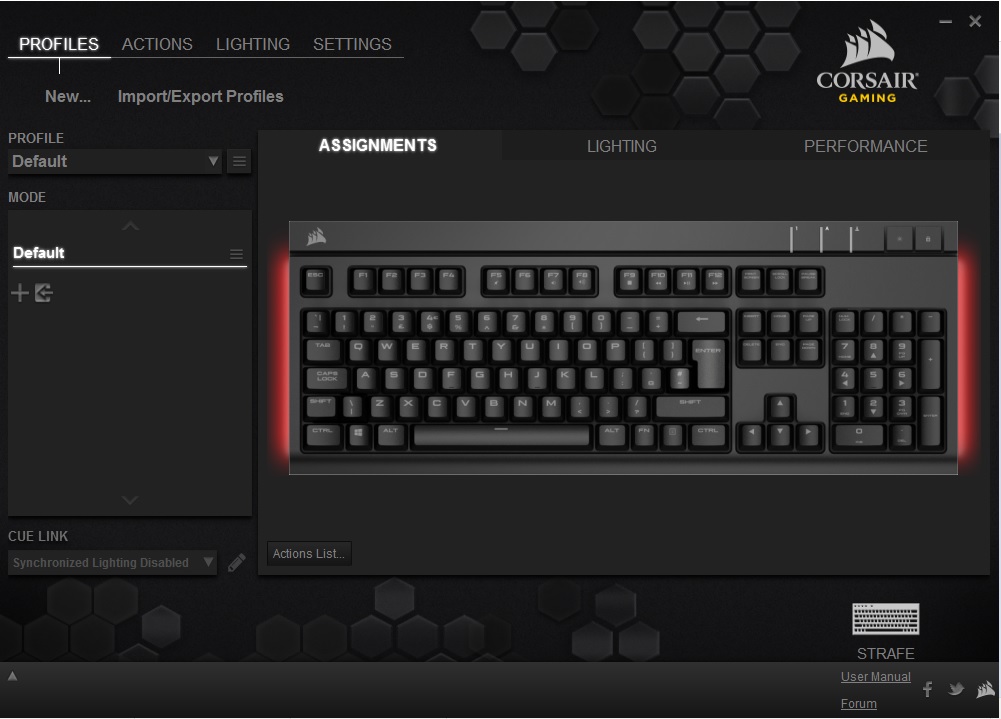Open the User Manual link
The width and height of the screenshot is (1001, 719).
tap(875, 677)
